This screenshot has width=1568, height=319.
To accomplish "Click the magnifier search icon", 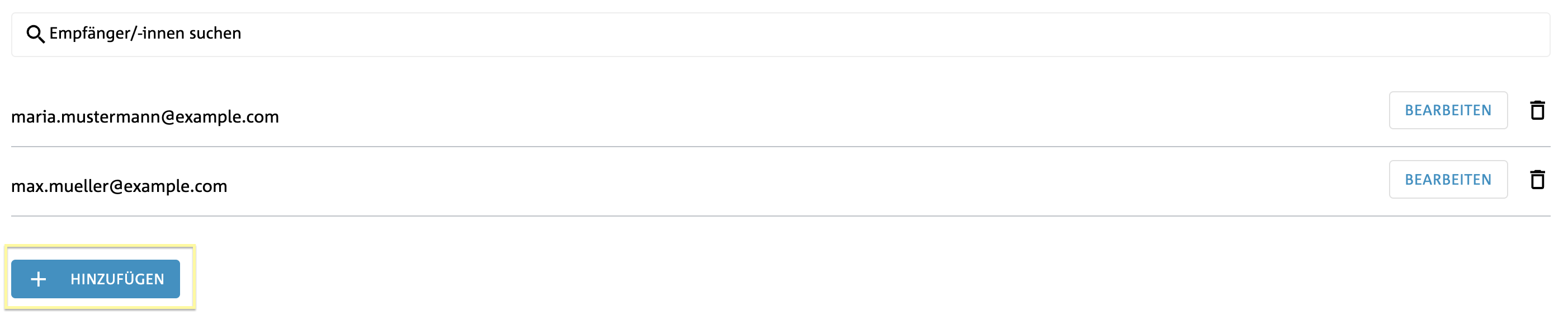I will pyautogui.click(x=35, y=34).
